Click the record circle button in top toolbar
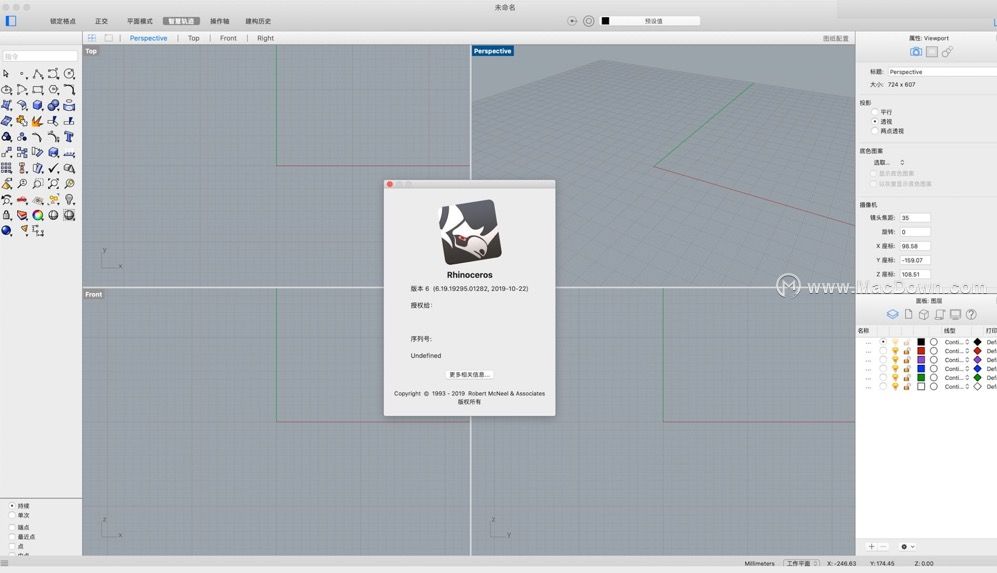The image size is (997, 573). pyautogui.click(x=589, y=21)
